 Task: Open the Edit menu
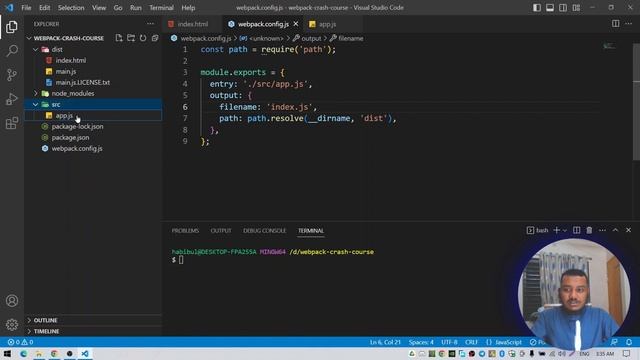tap(44, 7)
